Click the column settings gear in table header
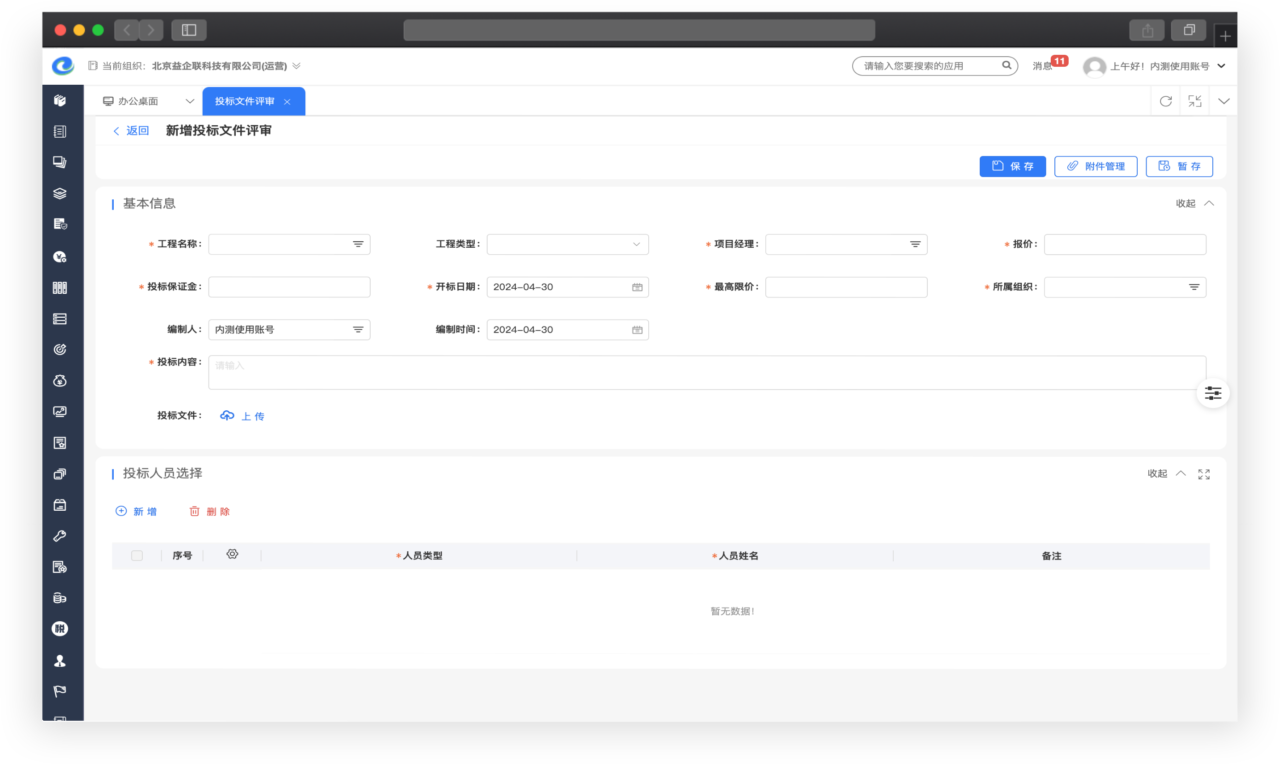 point(232,554)
